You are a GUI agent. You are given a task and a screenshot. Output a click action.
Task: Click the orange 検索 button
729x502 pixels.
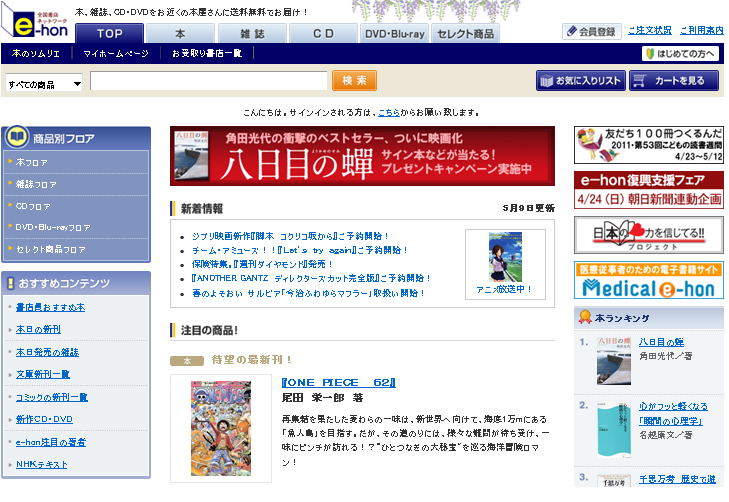pos(354,80)
